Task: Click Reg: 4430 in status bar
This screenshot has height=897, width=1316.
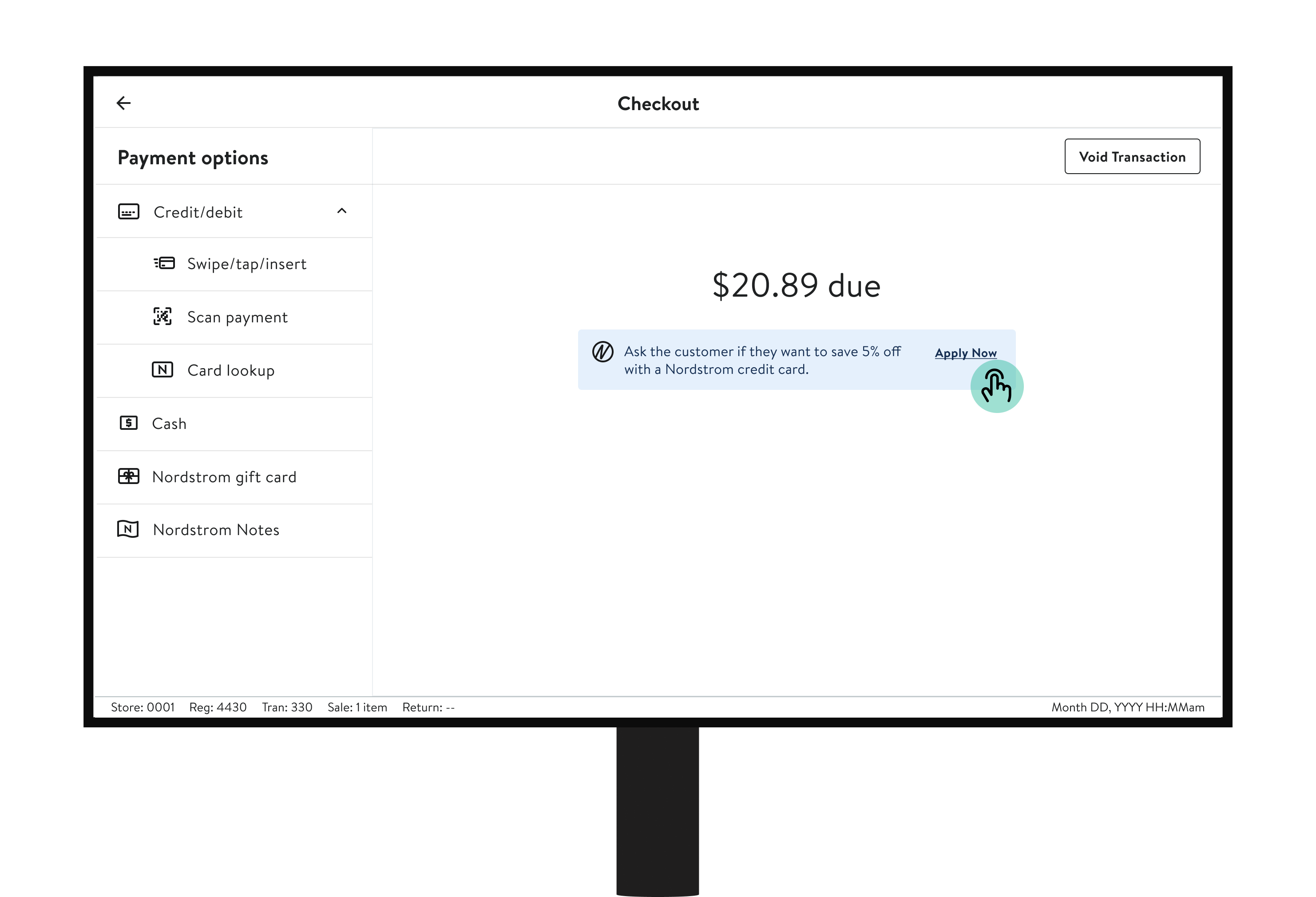Action: (x=218, y=707)
